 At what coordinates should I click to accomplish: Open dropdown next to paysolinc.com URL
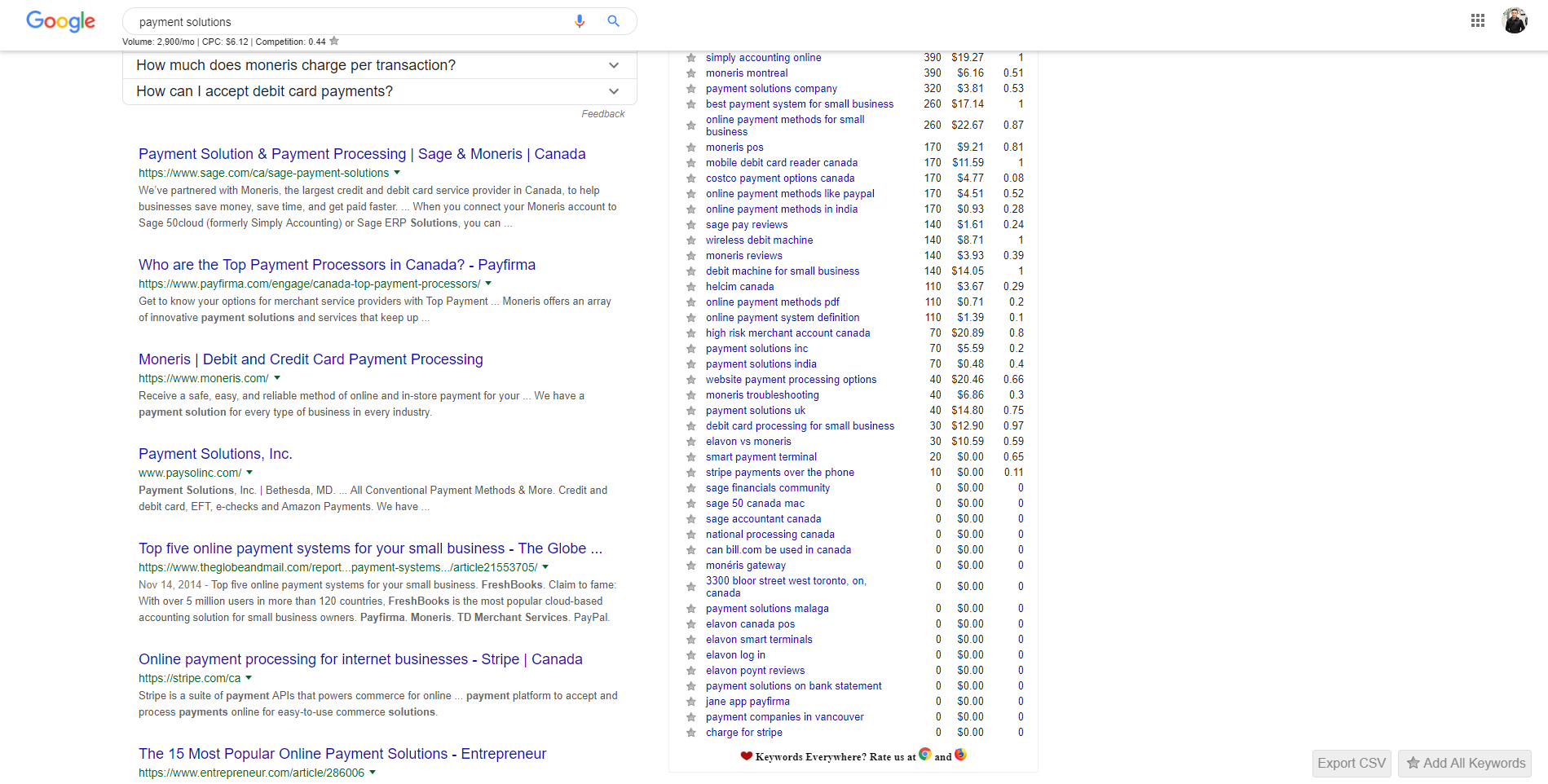click(249, 473)
